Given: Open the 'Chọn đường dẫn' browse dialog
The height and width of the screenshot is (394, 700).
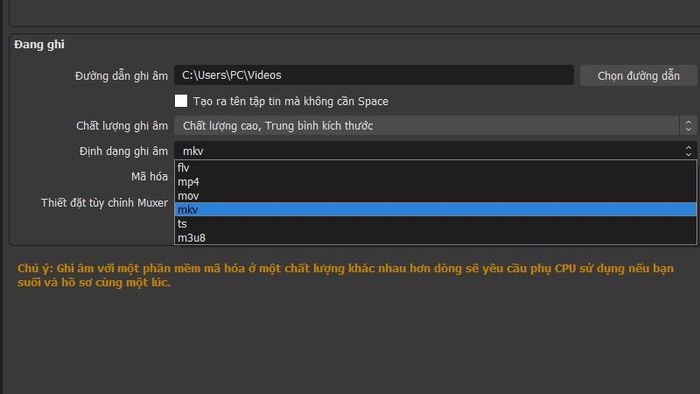Looking at the screenshot, I should click(638, 75).
